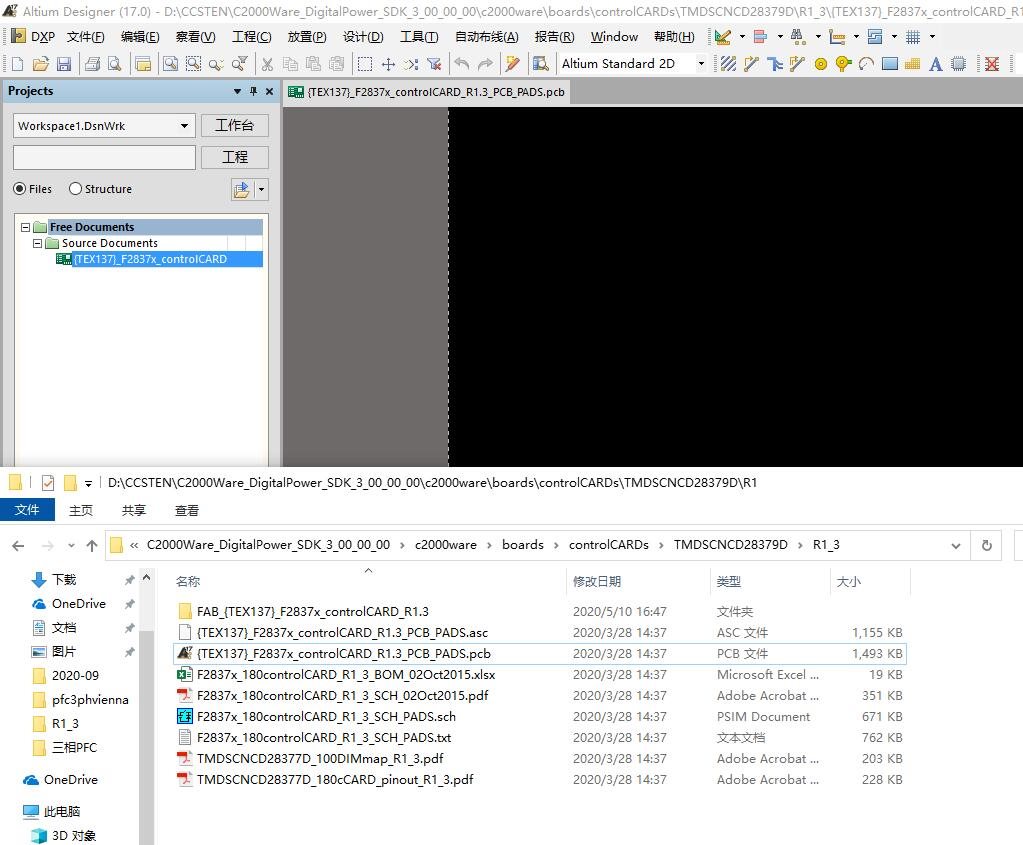Viewport: 1023px width, 845px height.
Task: Select the Place Via tool
Action: coord(844,63)
